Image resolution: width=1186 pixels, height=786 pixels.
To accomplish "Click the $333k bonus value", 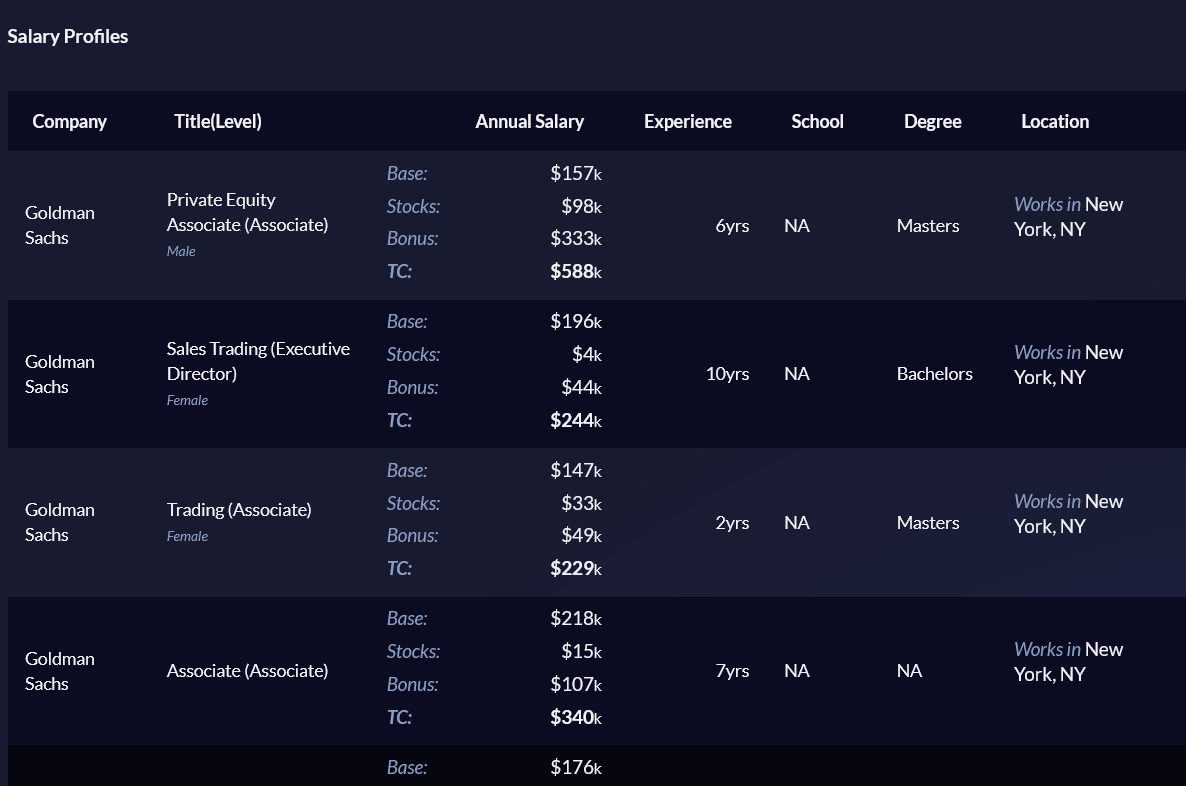I will coord(576,239).
